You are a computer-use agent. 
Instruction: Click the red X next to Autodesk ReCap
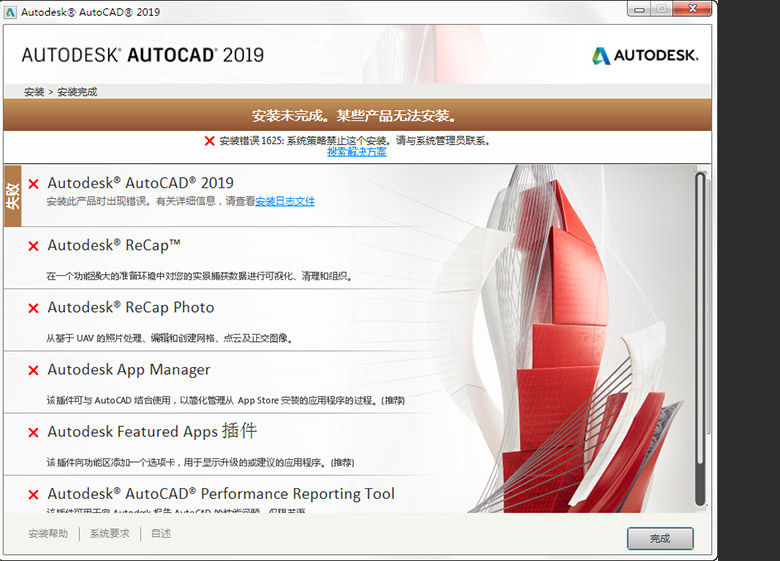click(x=33, y=246)
